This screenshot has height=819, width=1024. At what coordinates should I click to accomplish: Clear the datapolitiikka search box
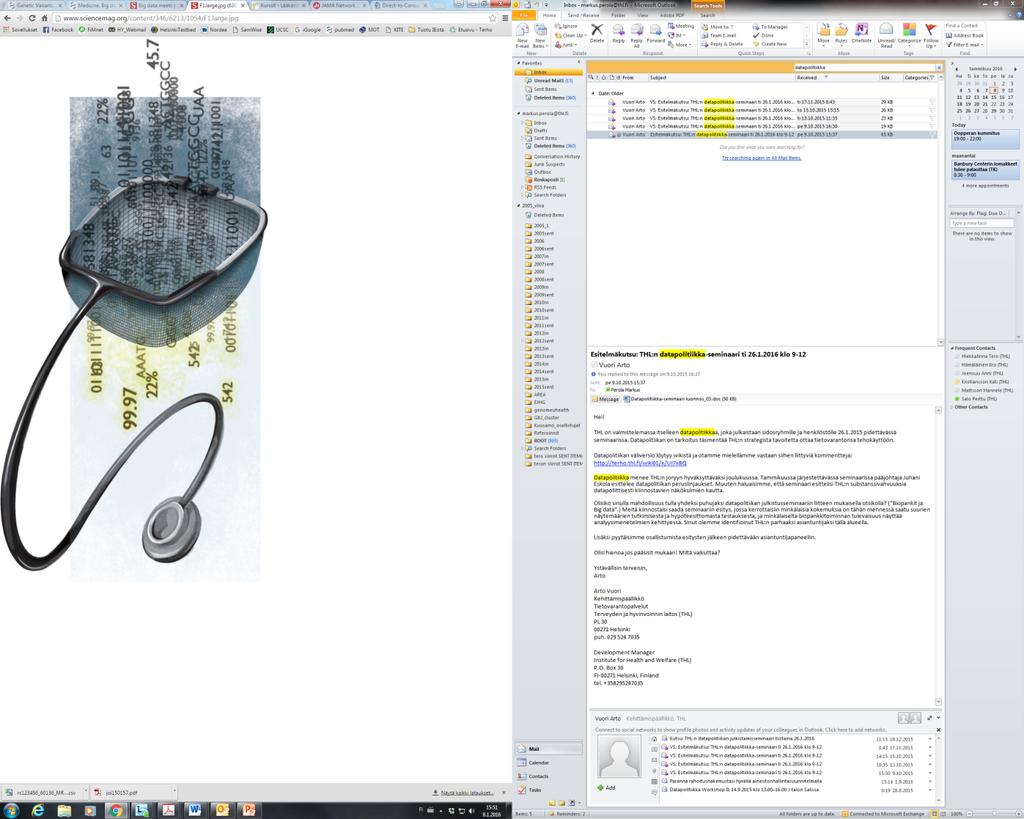tap(939, 67)
